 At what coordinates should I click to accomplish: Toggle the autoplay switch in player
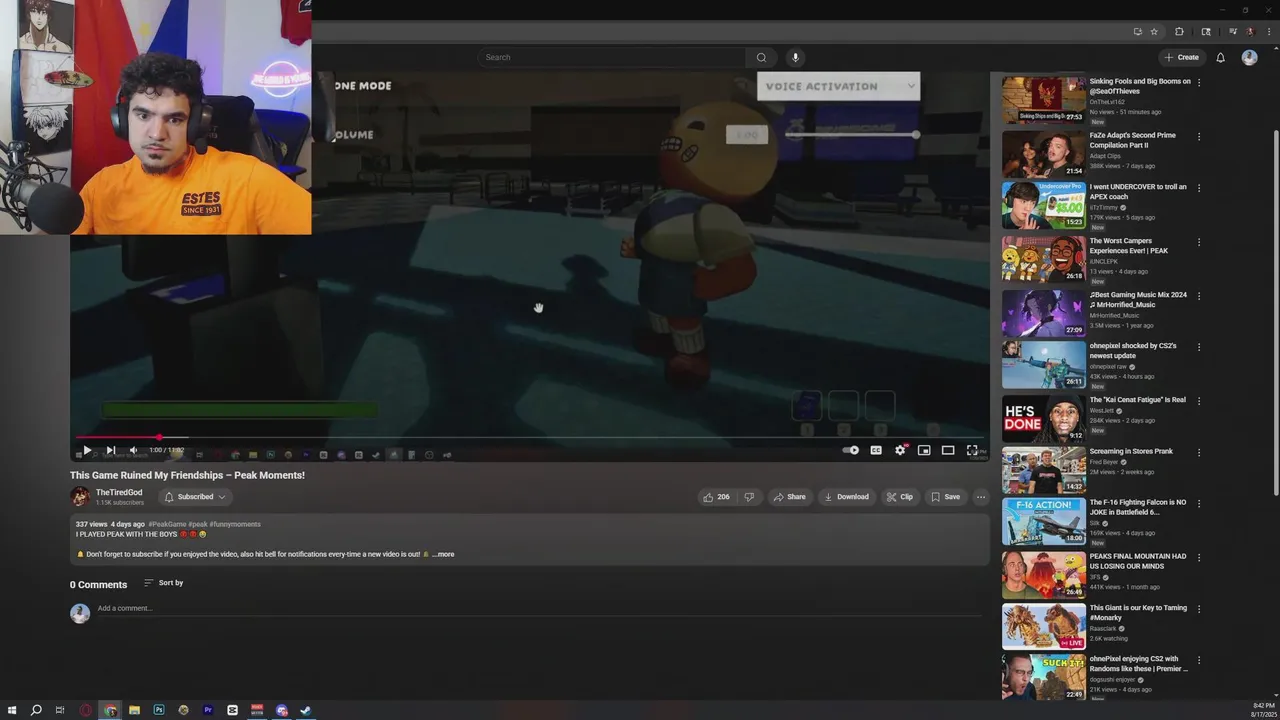point(851,450)
